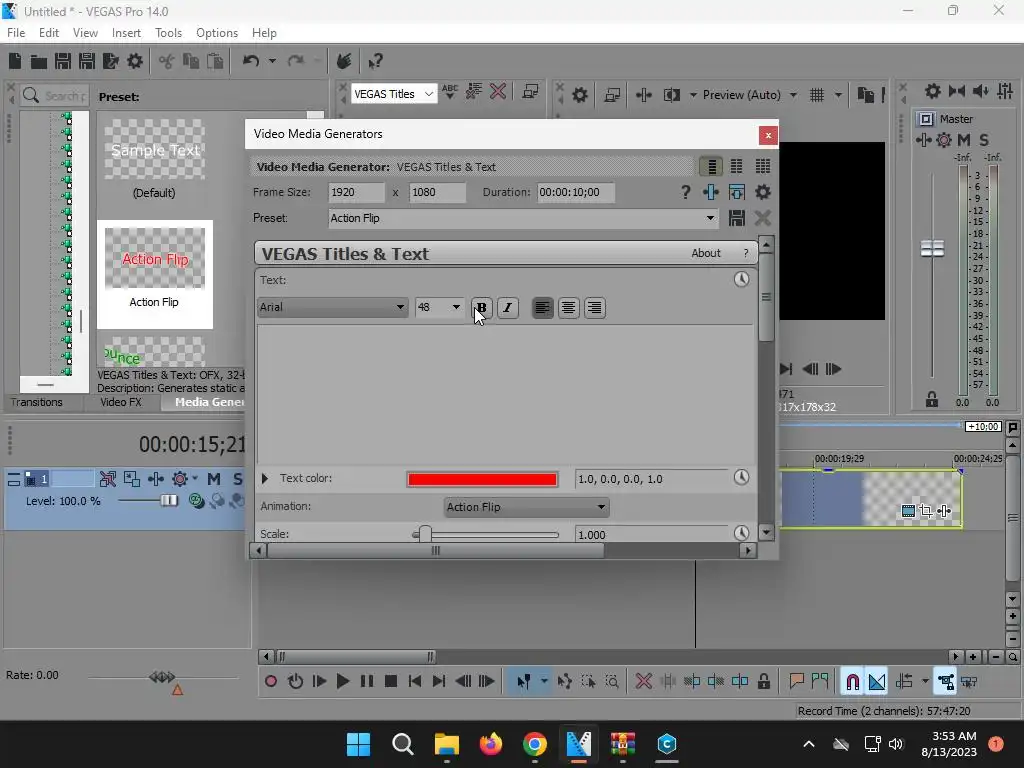
Task: Open the Animation Action Flip dropdown
Action: [x=526, y=507]
